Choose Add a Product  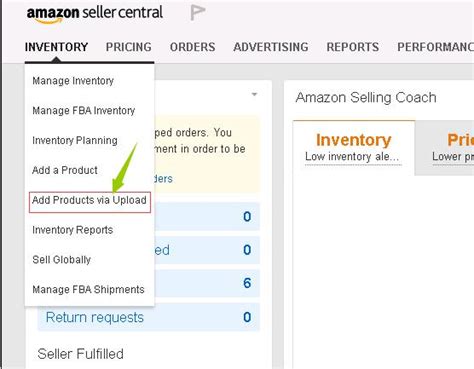65,170
